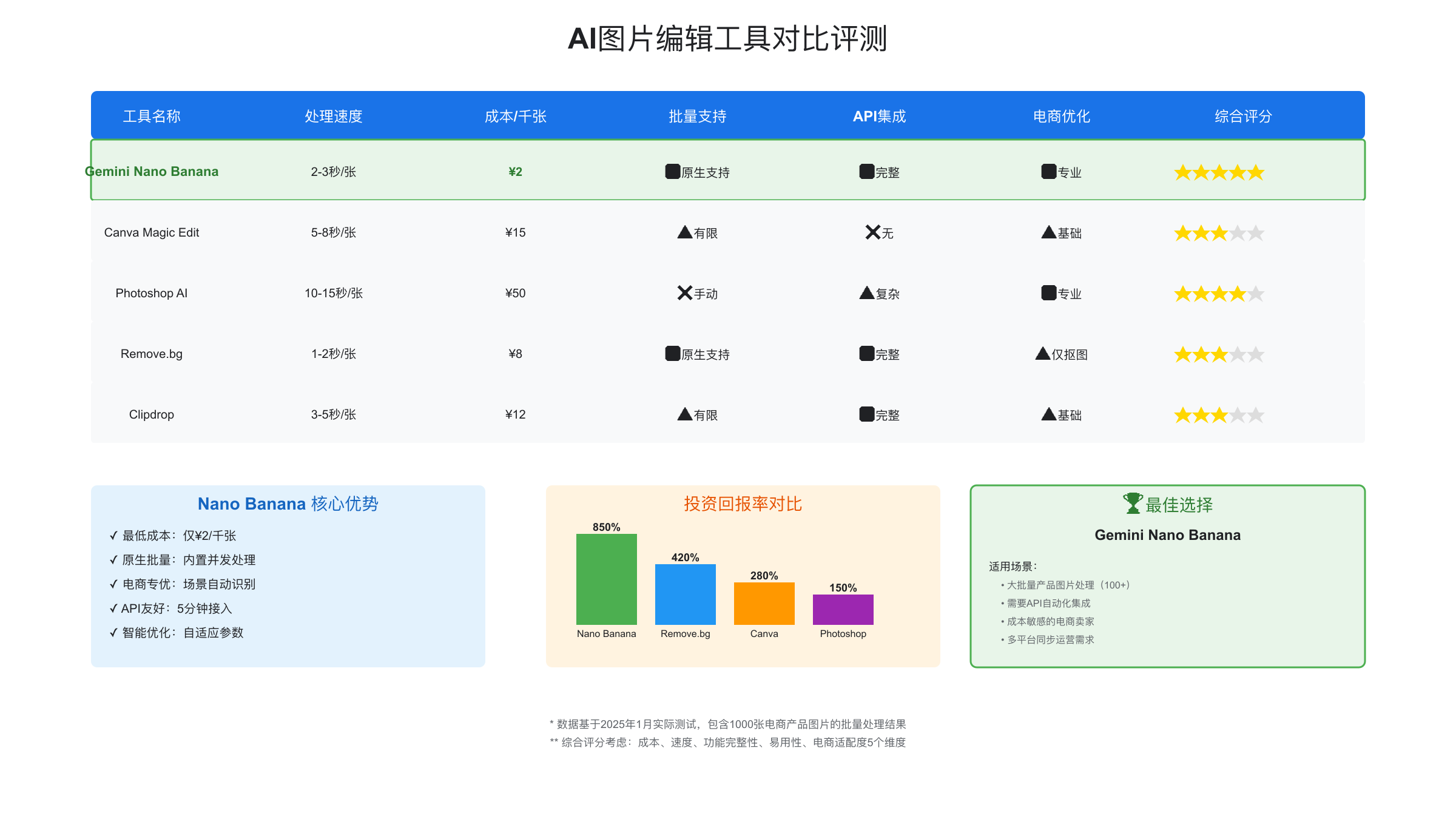Image resolution: width=1456 pixels, height=819 pixels.
Task: Click the 电商优化 column header
Action: pos(1062,116)
